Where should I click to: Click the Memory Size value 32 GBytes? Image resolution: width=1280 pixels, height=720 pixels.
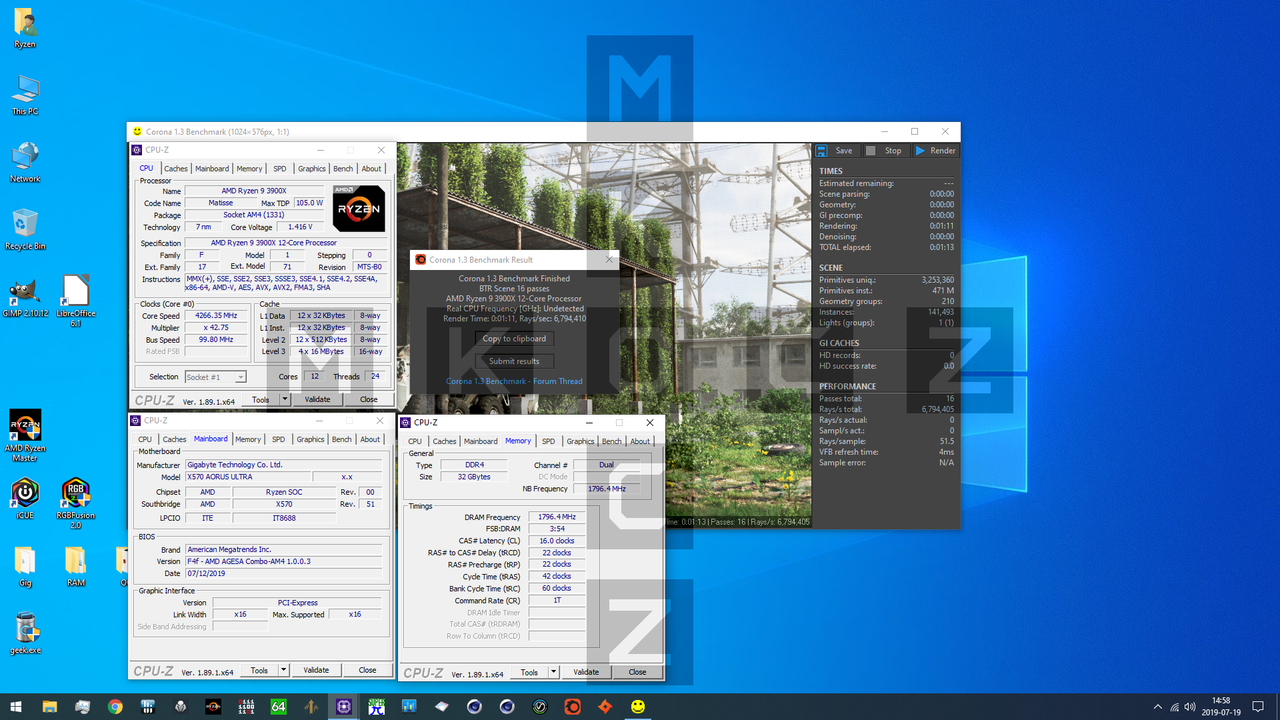(474, 477)
